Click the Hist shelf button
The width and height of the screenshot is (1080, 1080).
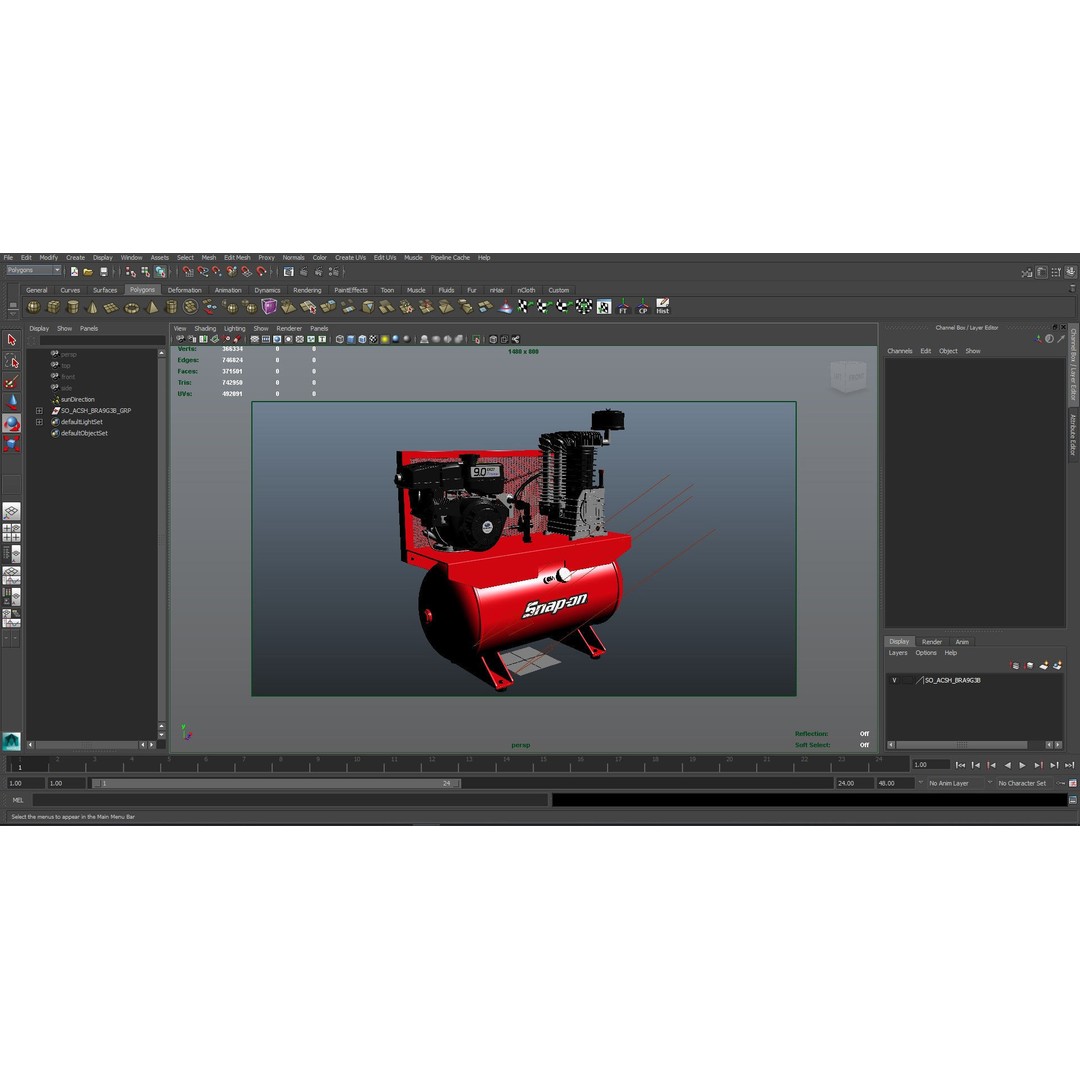(662, 307)
